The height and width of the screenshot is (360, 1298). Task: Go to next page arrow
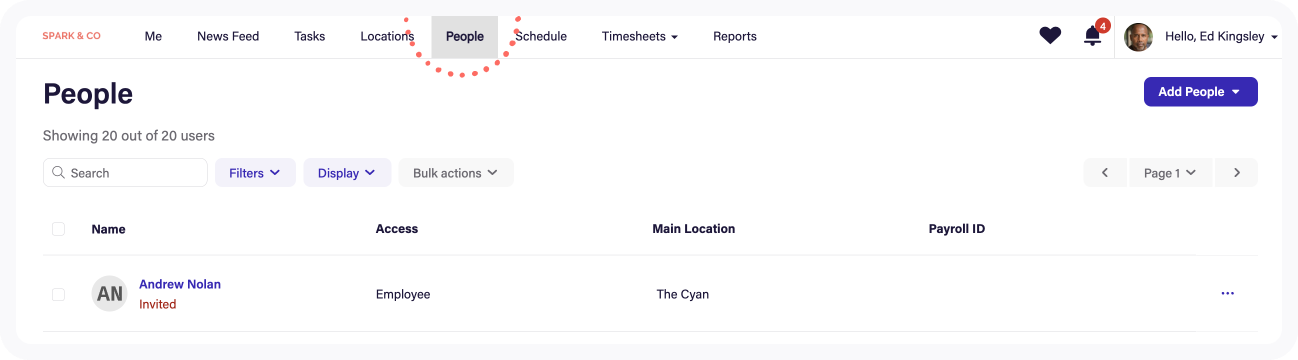click(x=1237, y=173)
